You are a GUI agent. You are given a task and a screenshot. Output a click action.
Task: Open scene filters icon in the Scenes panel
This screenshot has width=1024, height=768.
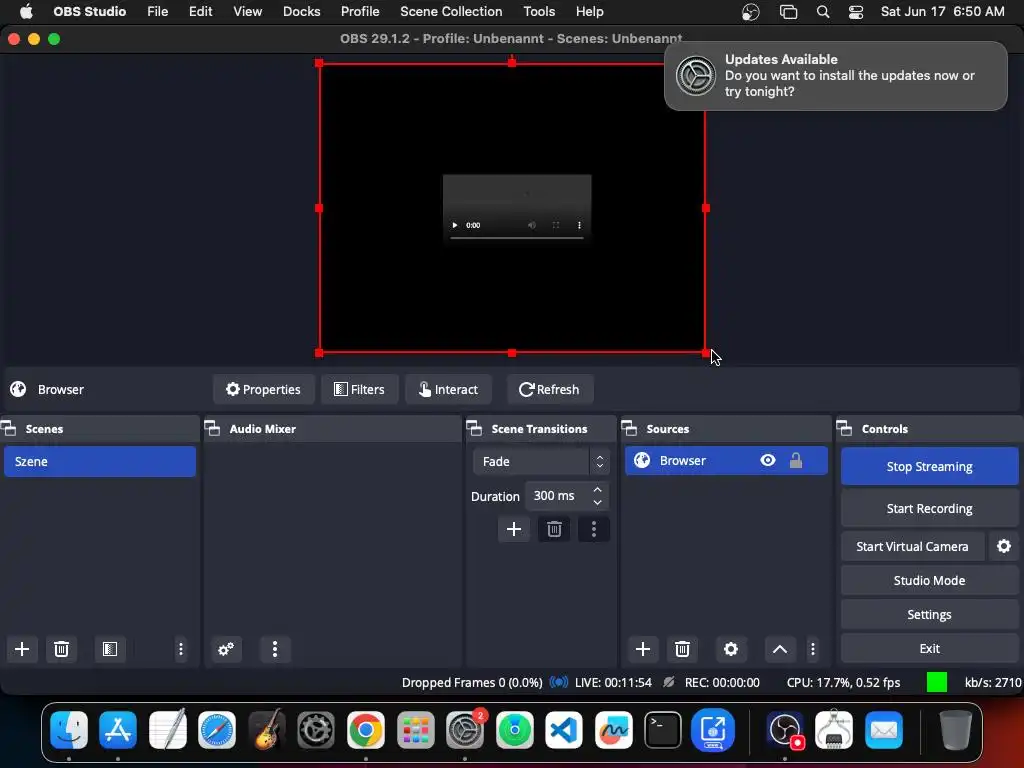110,649
